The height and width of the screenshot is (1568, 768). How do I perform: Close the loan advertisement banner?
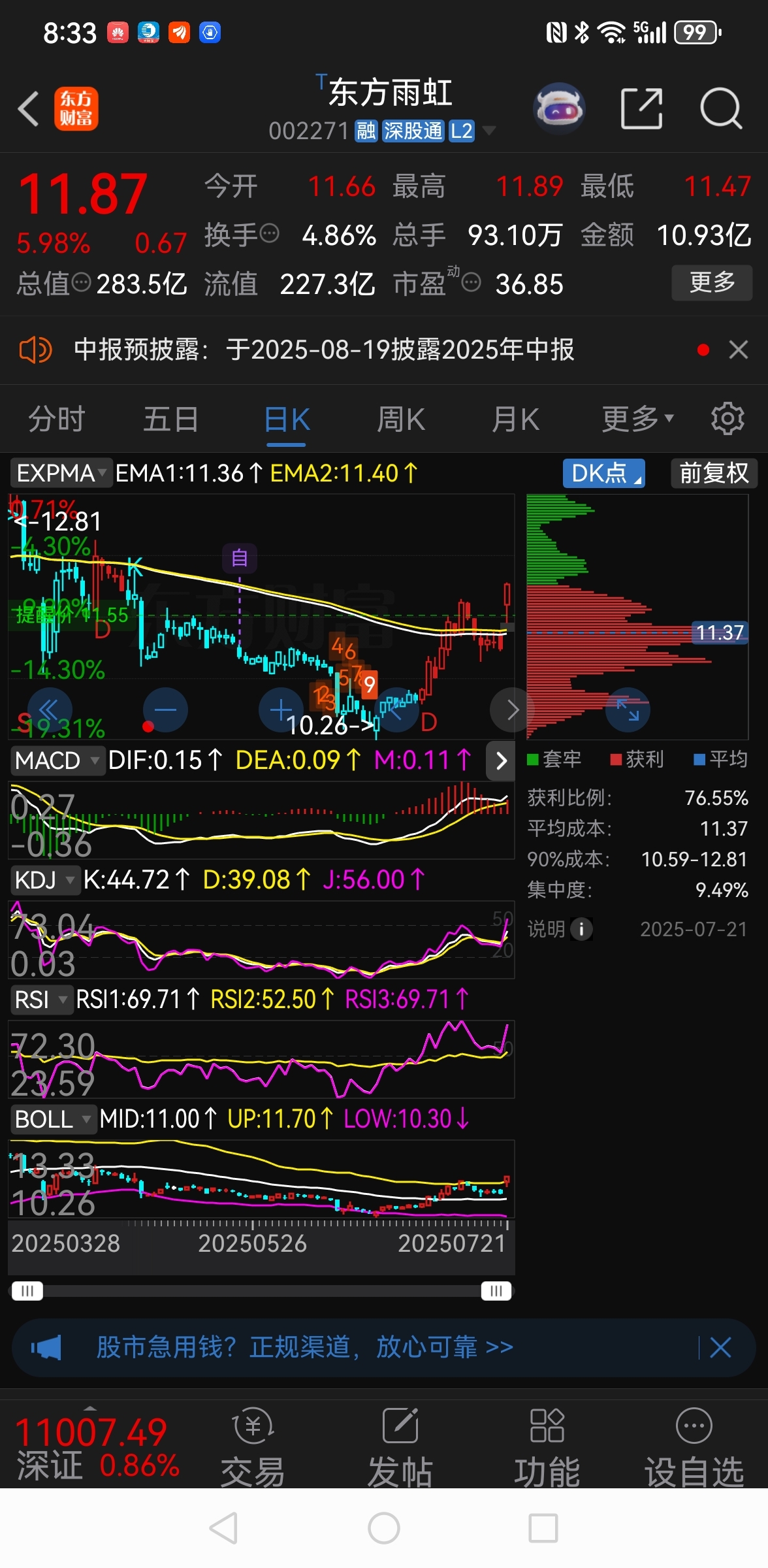(720, 1347)
